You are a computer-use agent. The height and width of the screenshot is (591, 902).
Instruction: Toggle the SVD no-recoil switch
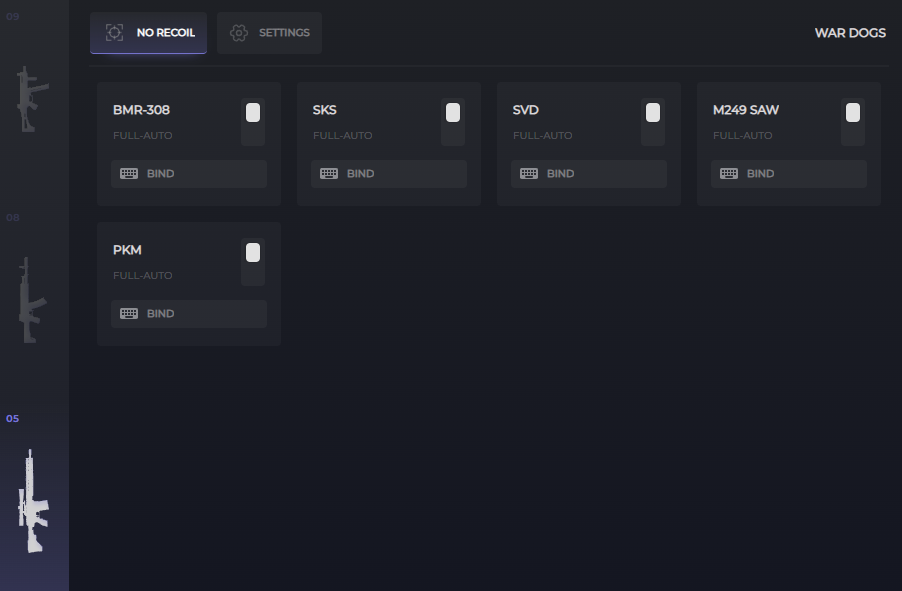(x=653, y=122)
